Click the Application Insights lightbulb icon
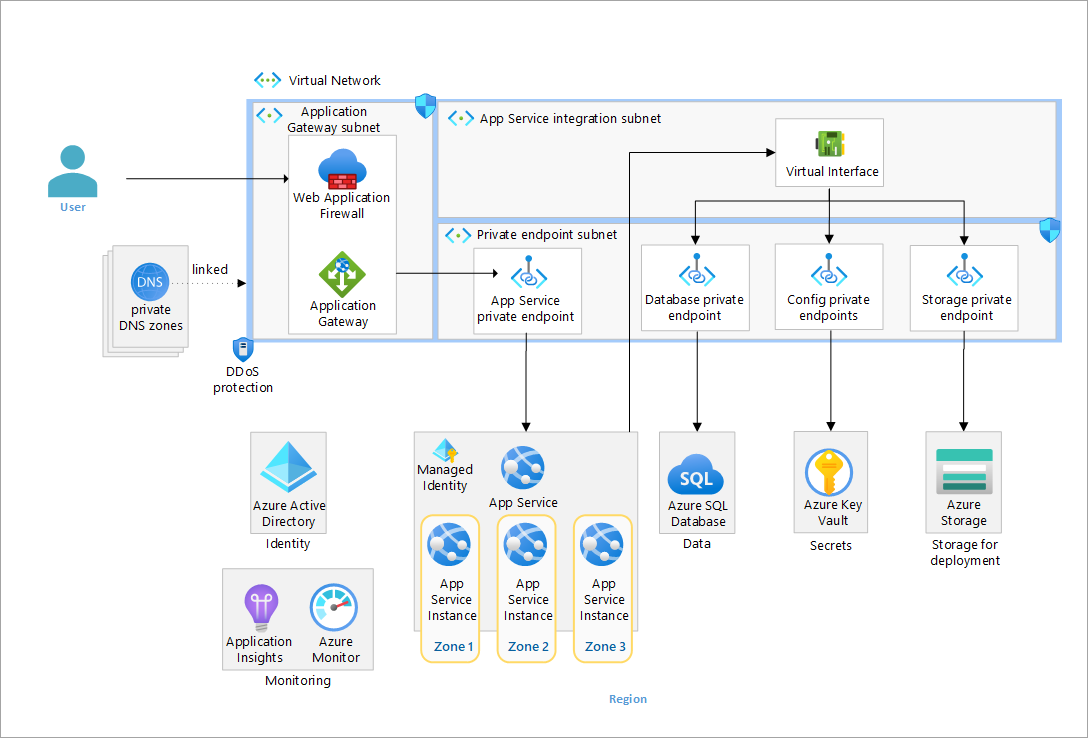Screen dimensions: 1088x738 261,608
